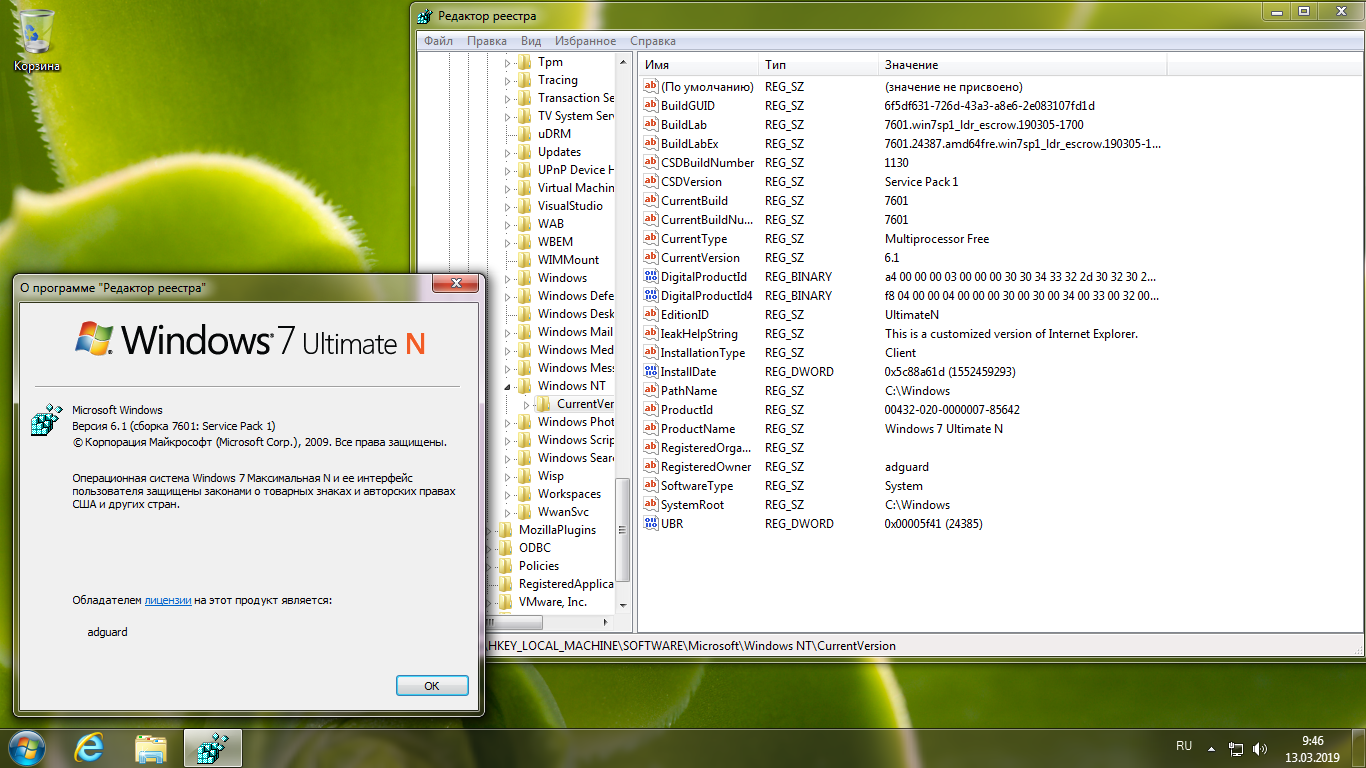The height and width of the screenshot is (768, 1366).
Task: Expand the Policies tree node
Action: click(x=489, y=566)
